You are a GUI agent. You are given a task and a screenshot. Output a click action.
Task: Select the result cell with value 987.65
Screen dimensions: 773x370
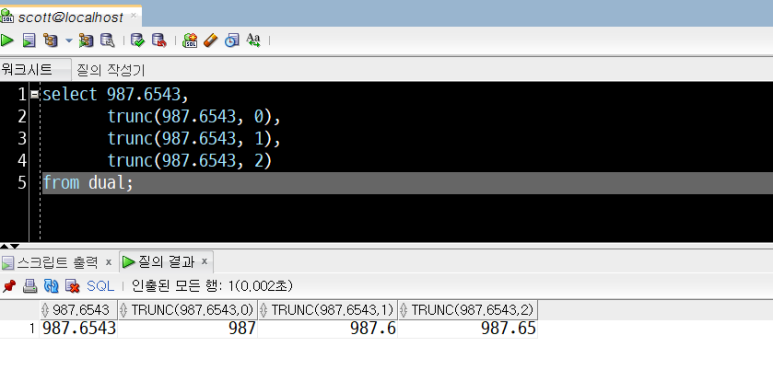pos(467,329)
